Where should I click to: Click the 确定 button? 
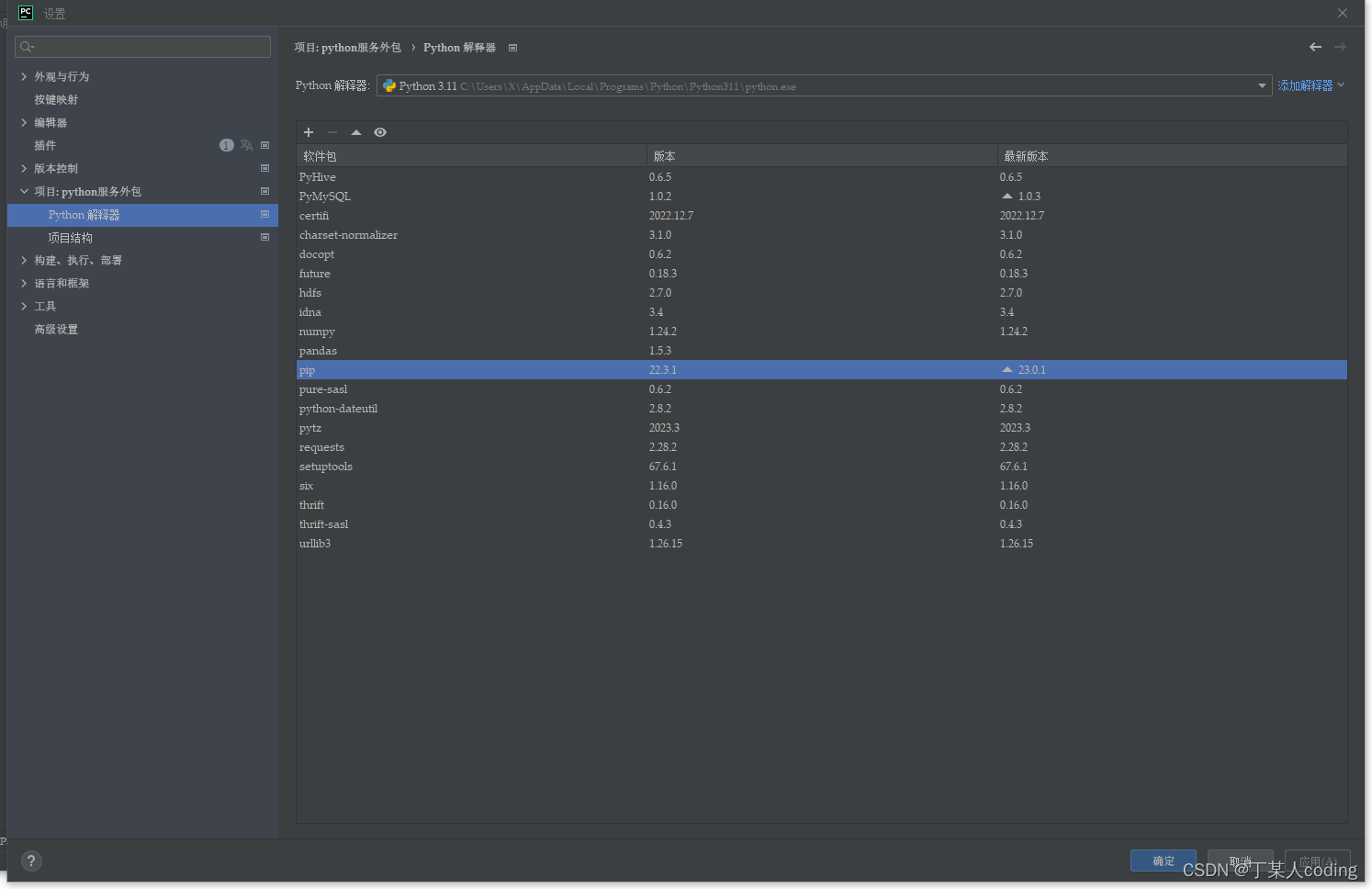(x=1164, y=861)
